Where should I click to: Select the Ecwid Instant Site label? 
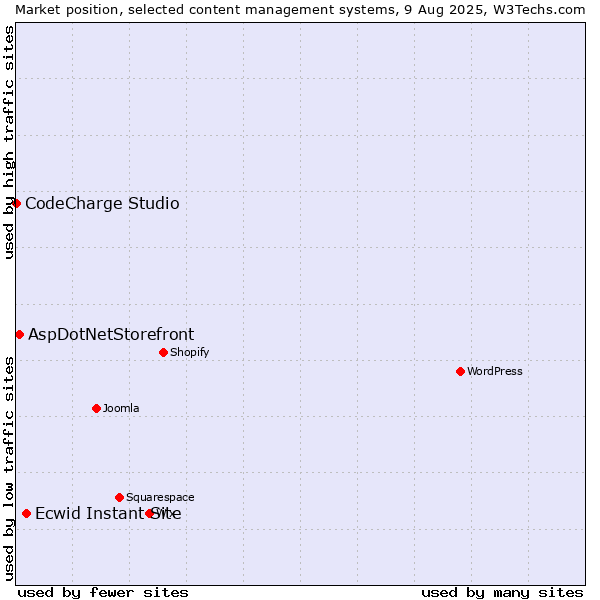pos(108,514)
